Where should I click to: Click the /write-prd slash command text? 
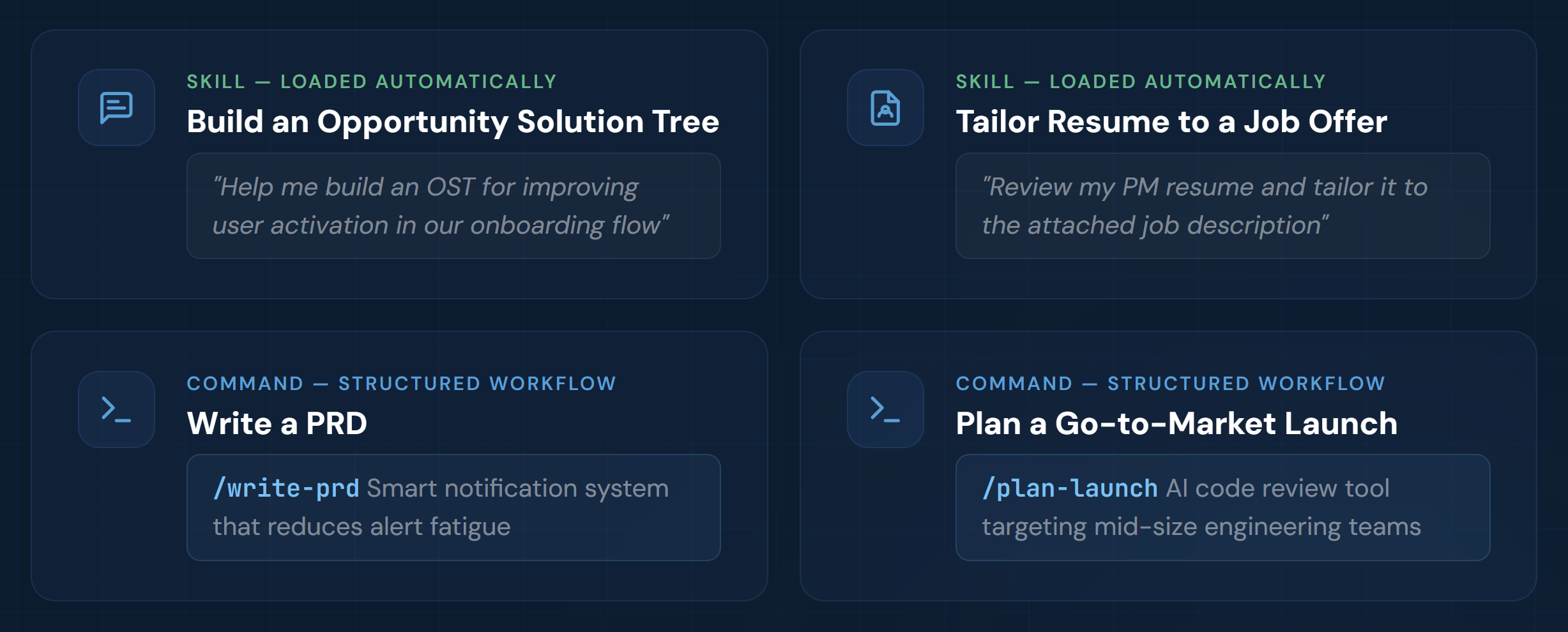point(286,487)
